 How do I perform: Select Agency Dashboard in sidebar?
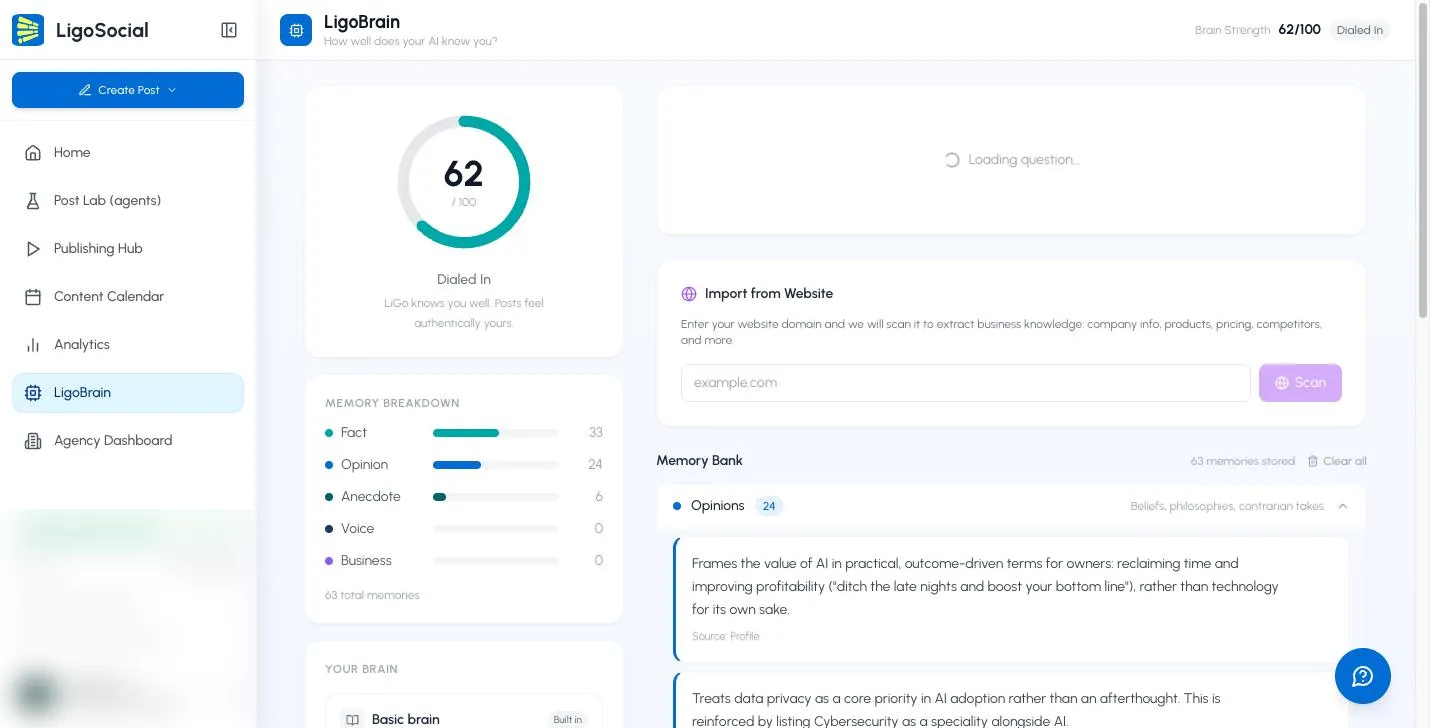128,441
